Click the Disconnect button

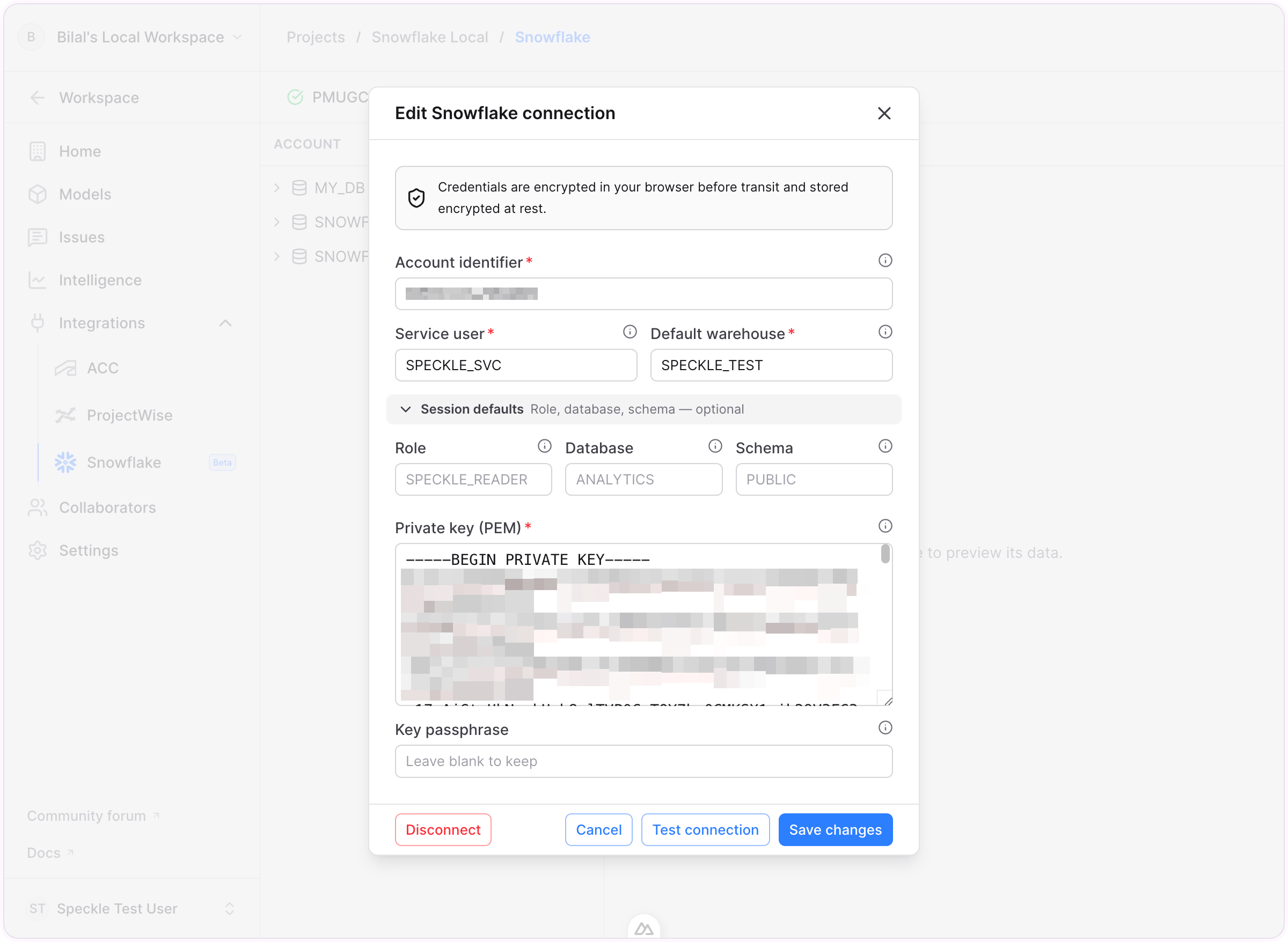(443, 830)
